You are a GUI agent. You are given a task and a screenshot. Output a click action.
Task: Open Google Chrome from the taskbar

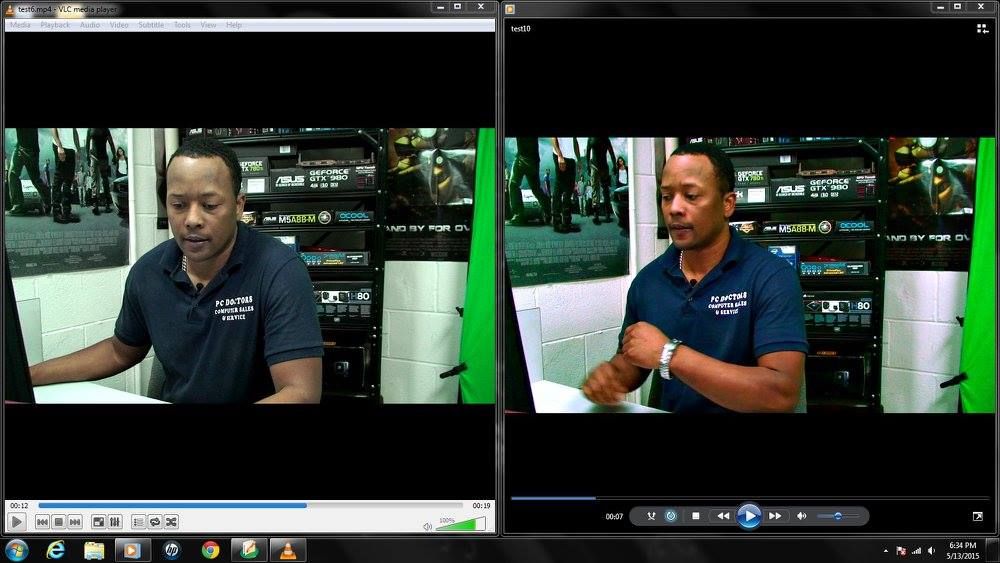pyautogui.click(x=210, y=550)
